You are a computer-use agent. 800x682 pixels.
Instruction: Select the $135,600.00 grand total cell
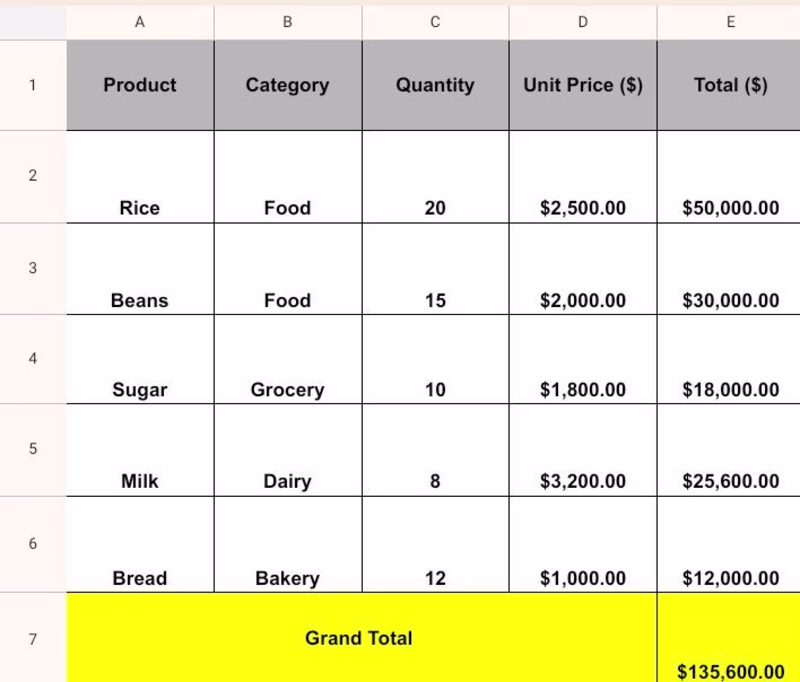[729, 638]
